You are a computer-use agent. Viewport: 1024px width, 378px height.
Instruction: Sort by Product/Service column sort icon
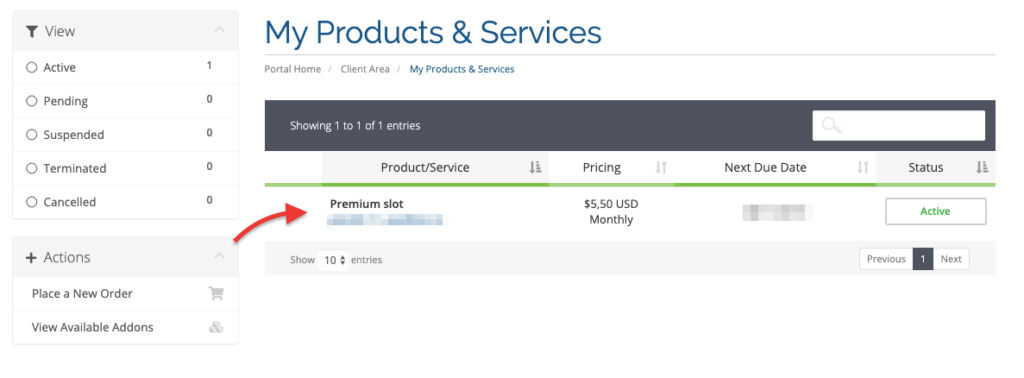tap(535, 168)
